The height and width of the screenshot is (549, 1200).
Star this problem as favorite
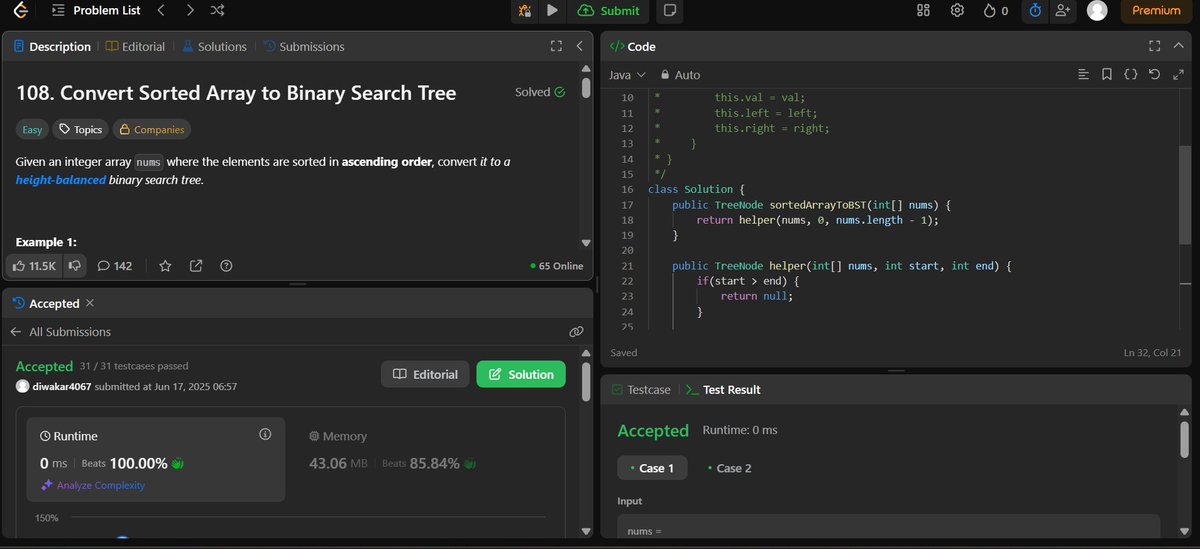tap(166, 266)
